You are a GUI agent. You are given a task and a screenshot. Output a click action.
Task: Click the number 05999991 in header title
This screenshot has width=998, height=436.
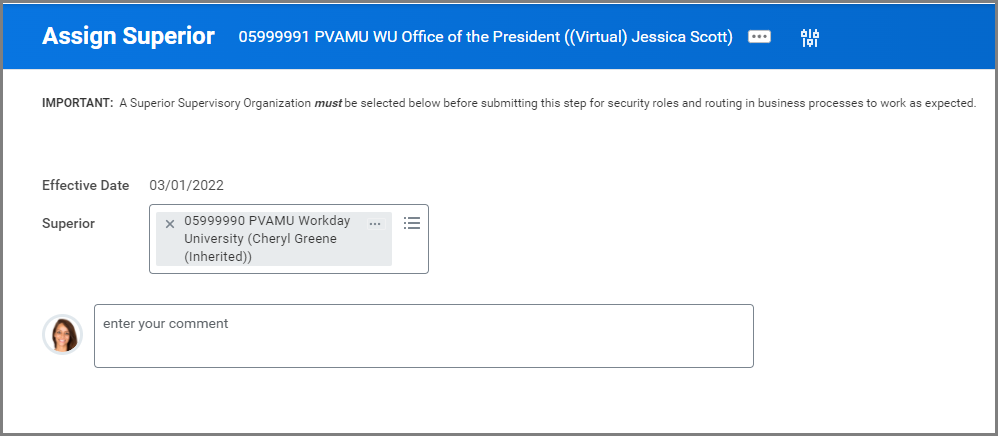tap(273, 37)
